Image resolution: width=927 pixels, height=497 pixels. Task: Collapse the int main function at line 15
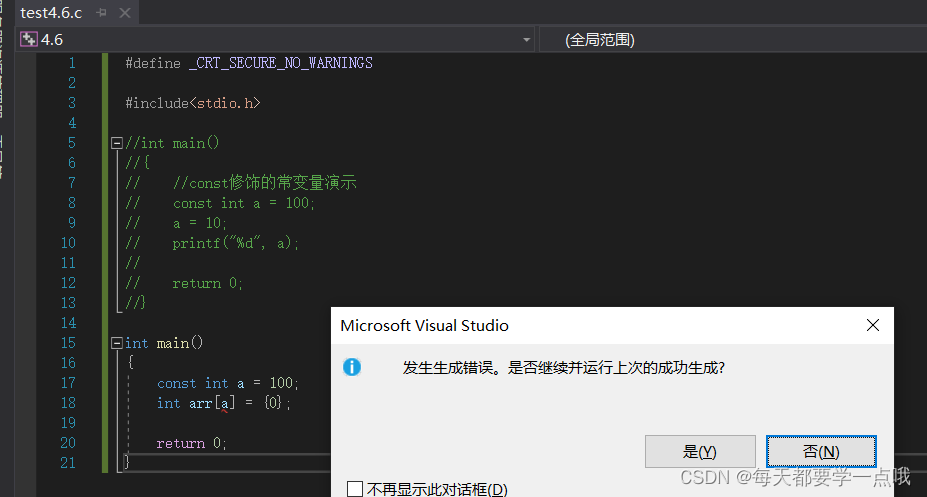click(116, 343)
